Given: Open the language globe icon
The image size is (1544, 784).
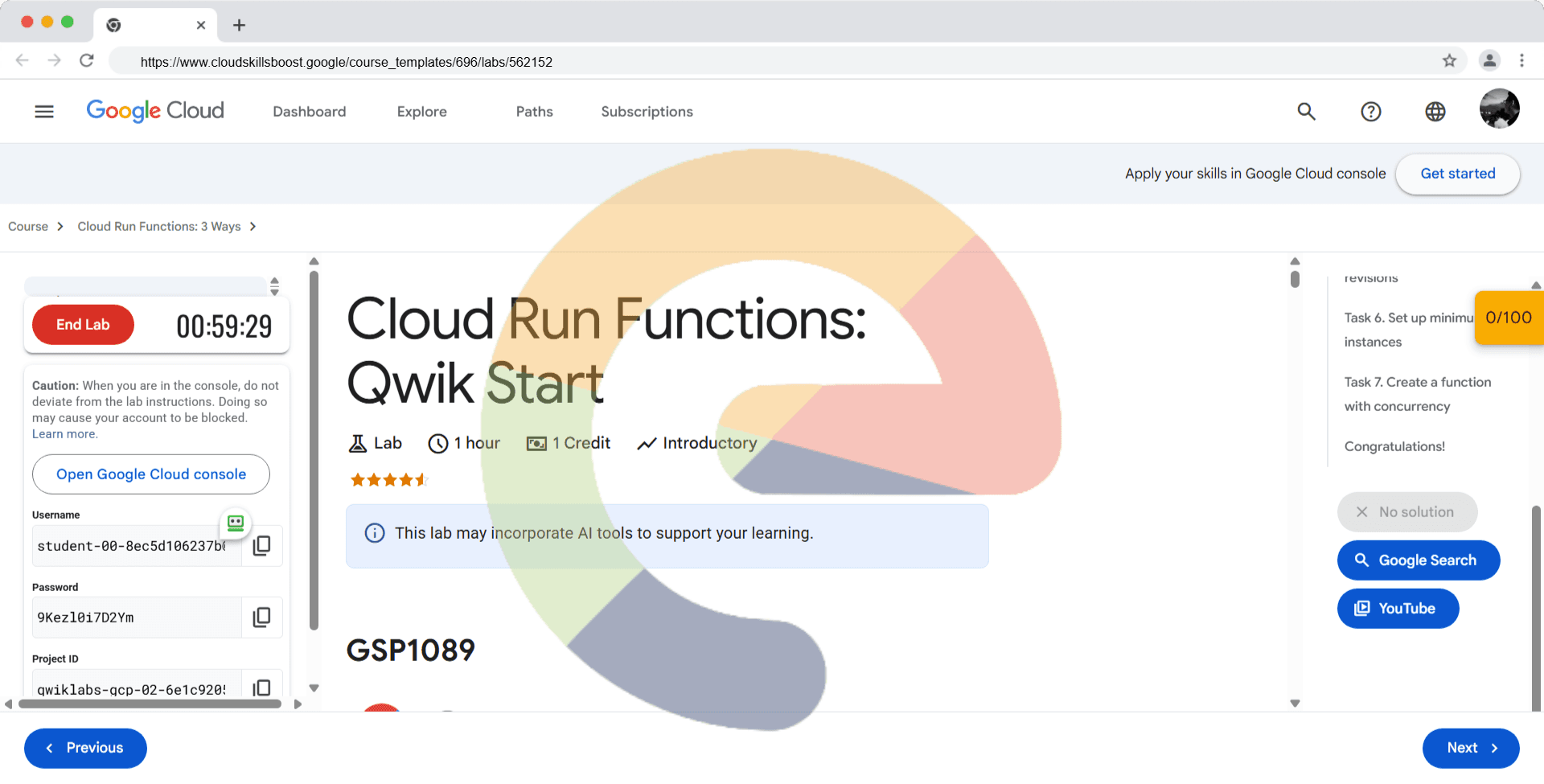Looking at the screenshot, I should 1435,112.
